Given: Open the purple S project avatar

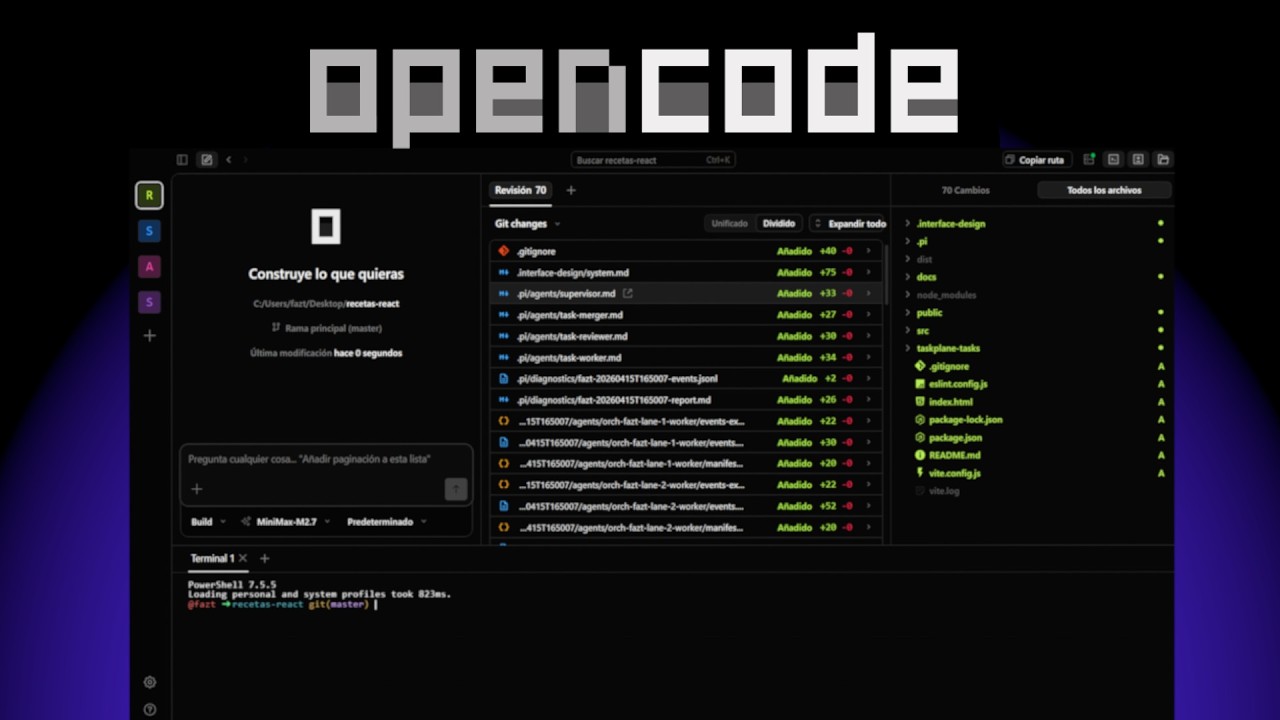Looking at the screenshot, I should tap(149, 302).
